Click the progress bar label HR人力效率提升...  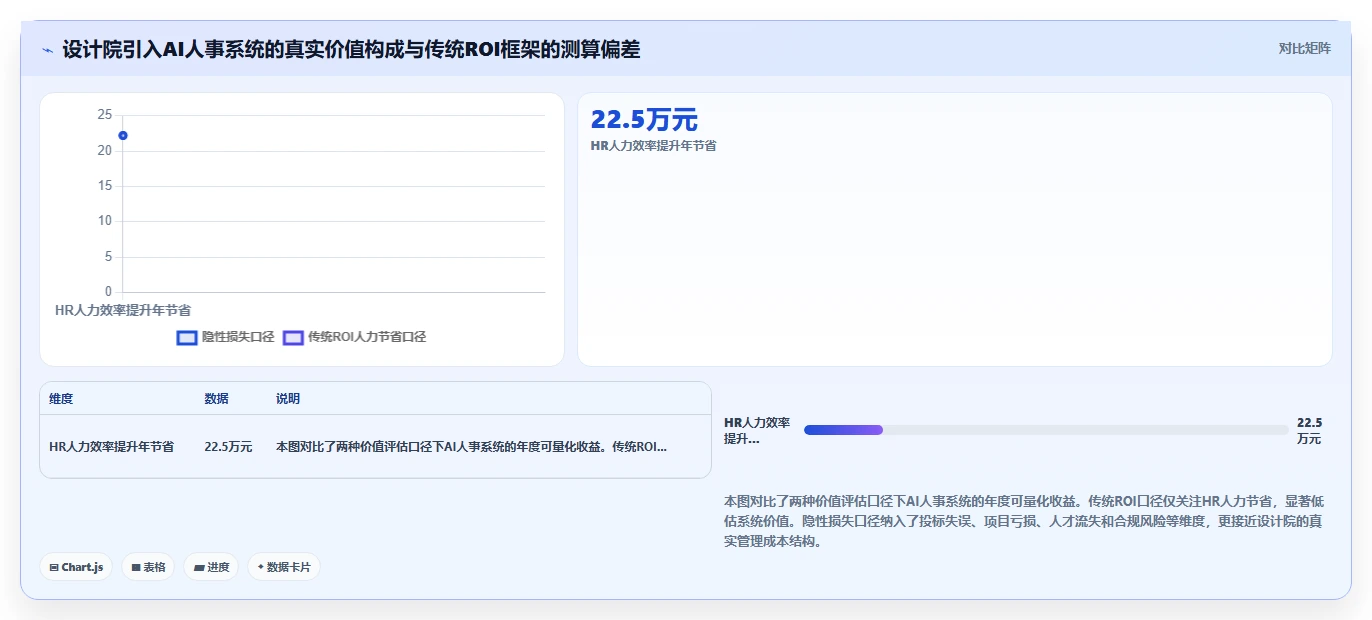[x=757, y=431]
